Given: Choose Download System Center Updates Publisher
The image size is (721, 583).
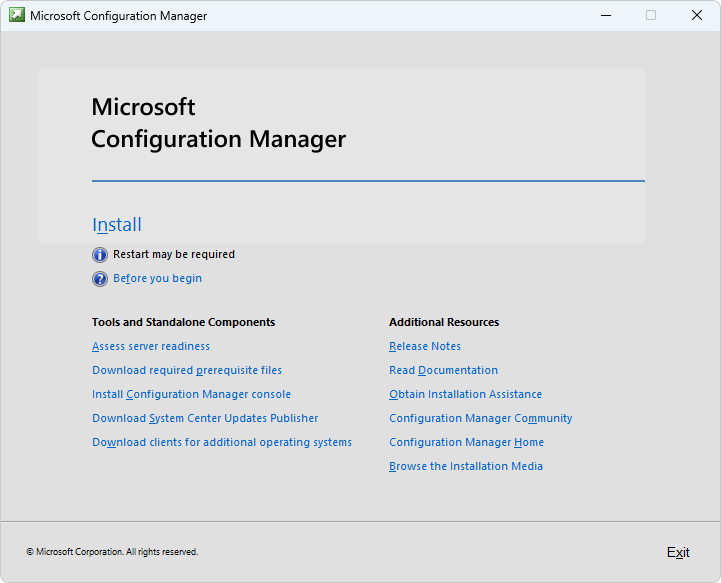Looking at the screenshot, I should coord(205,418).
